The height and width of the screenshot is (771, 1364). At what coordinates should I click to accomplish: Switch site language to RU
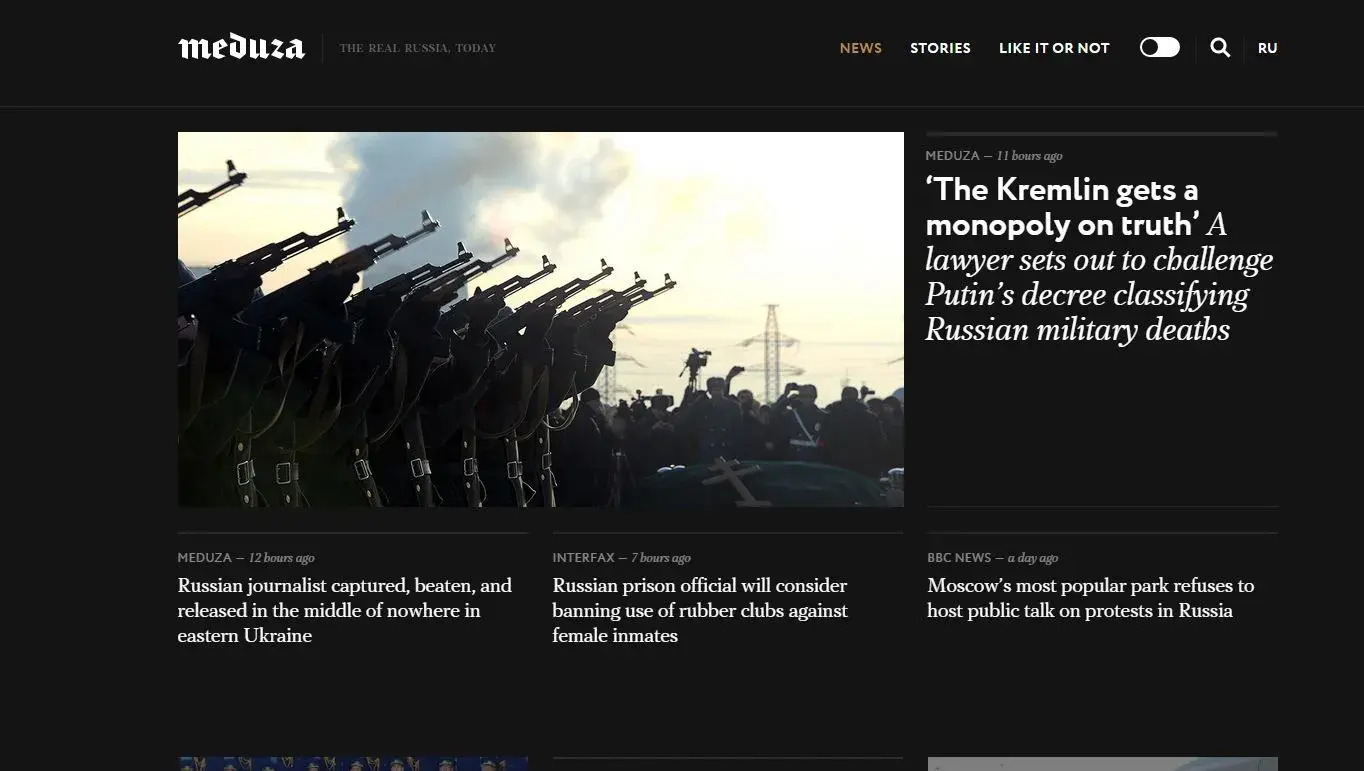point(1267,47)
